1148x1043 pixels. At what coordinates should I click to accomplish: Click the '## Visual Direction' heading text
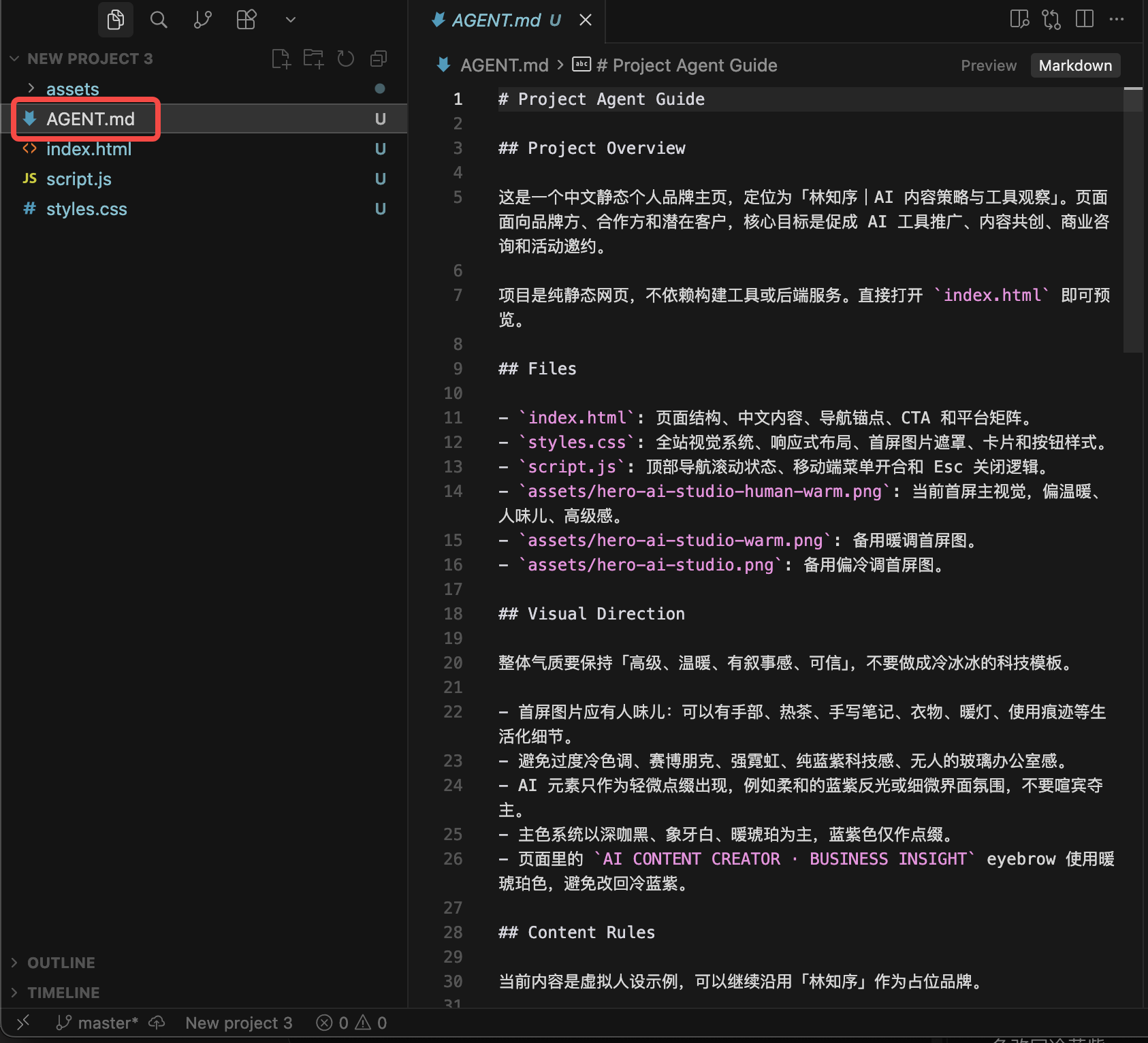[592, 613]
